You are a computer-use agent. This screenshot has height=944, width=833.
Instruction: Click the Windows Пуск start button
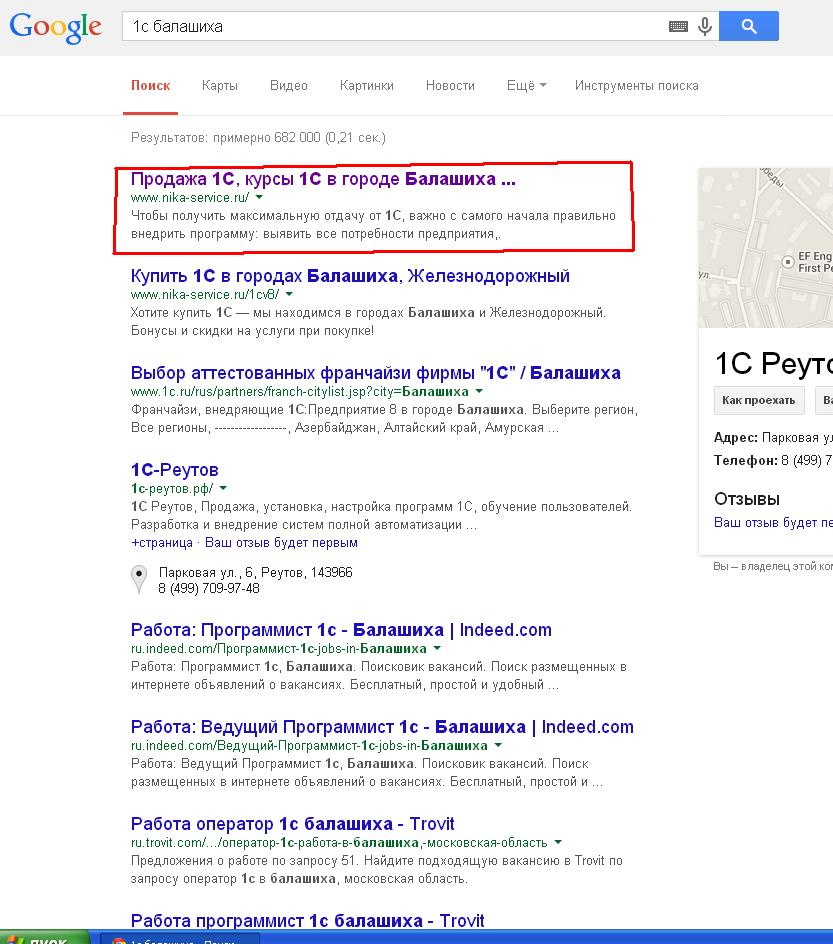(45, 939)
